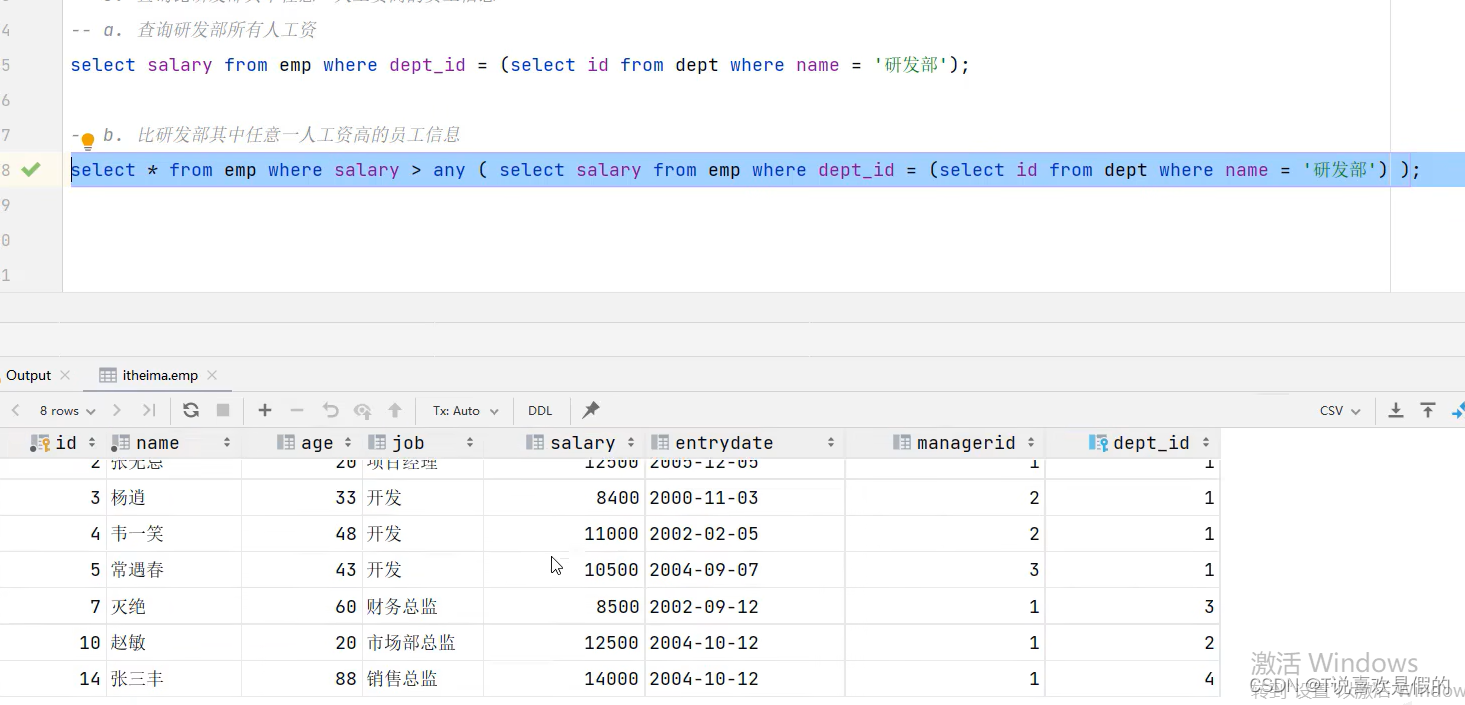This screenshot has height=705, width=1465.
Task: Click the job cell 市场部总监
Action: pos(423,642)
